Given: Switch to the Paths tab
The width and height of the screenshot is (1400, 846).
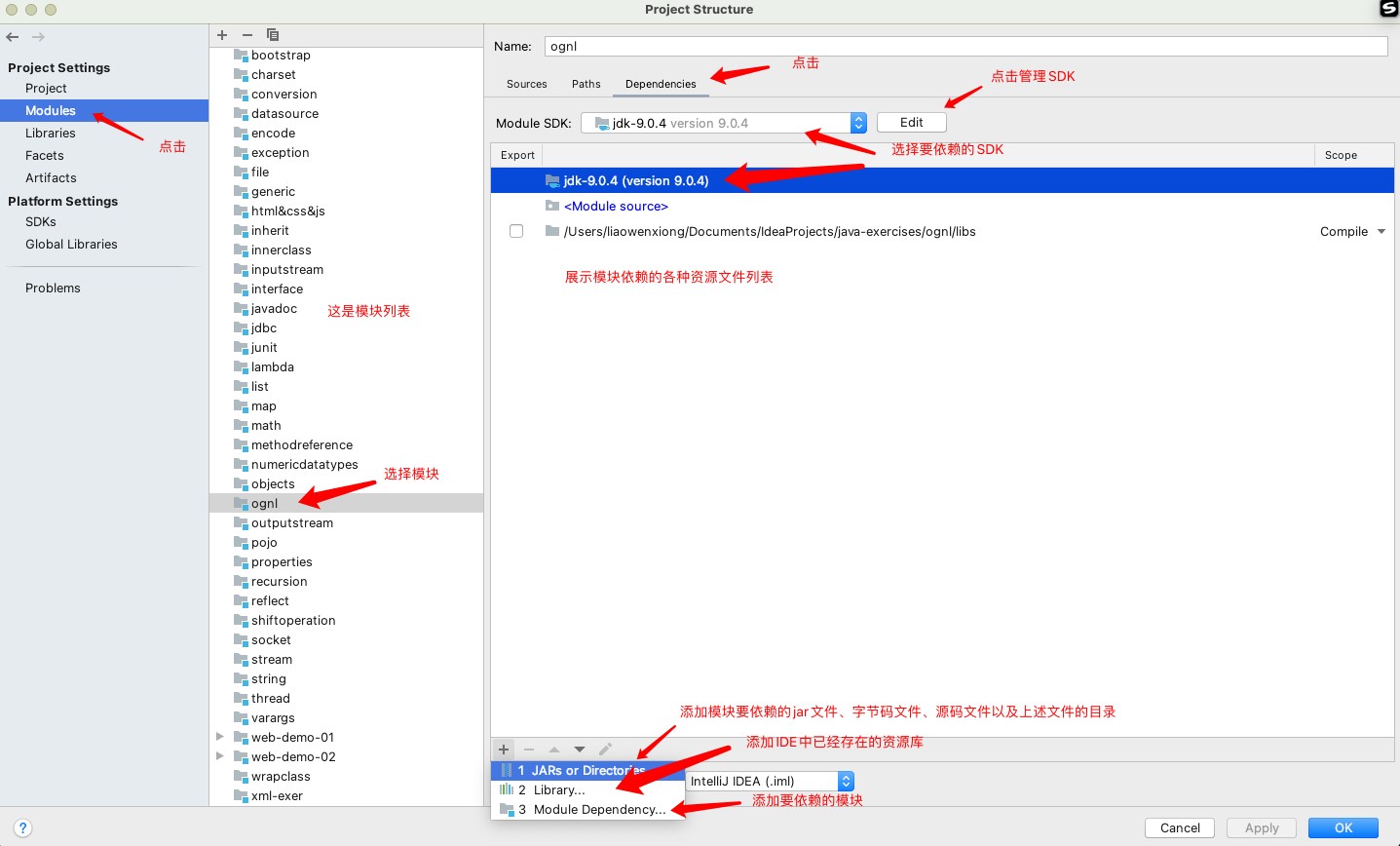Looking at the screenshot, I should 586,84.
